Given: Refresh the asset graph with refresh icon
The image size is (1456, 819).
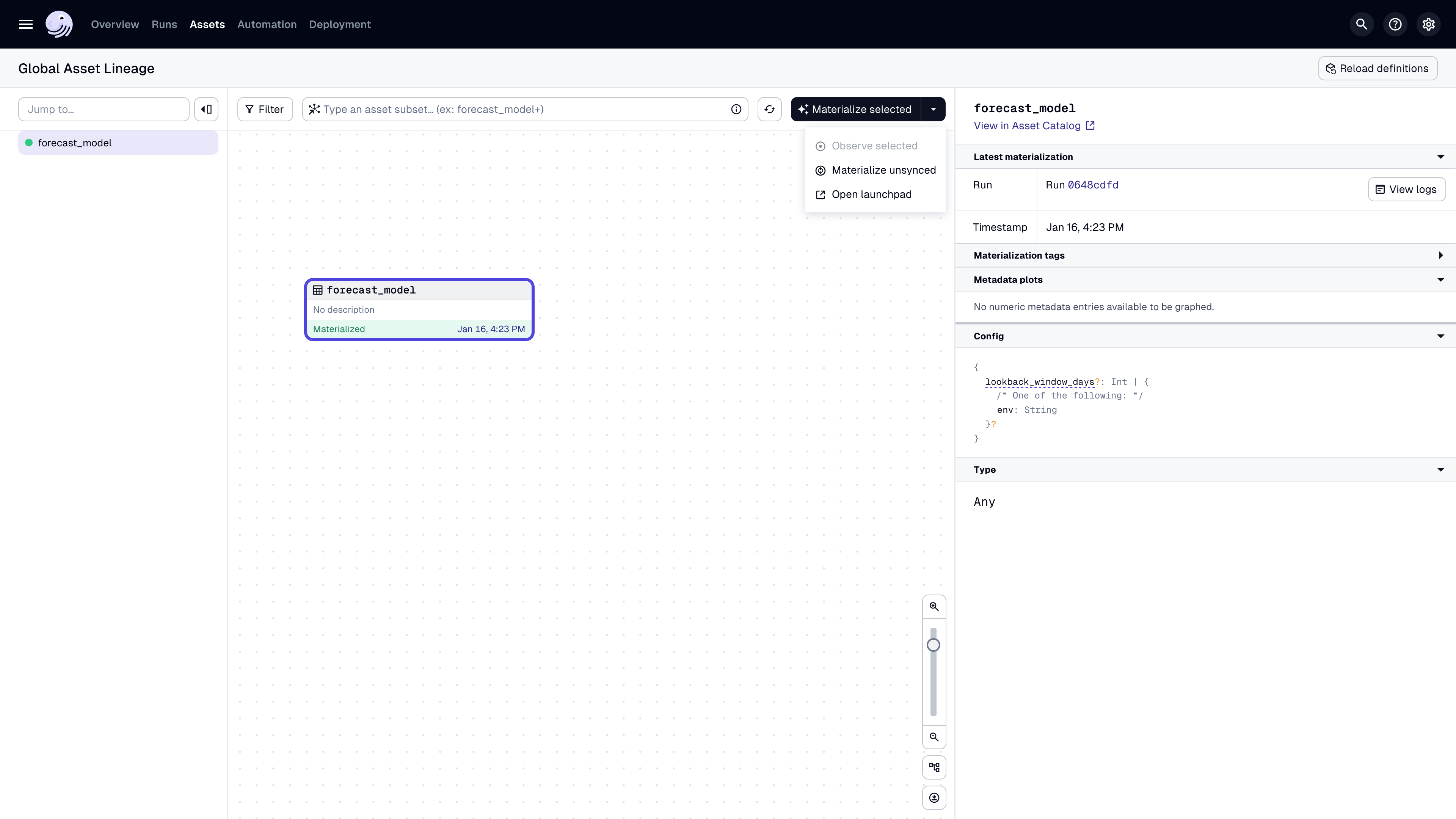Looking at the screenshot, I should pyautogui.click(x=769, y=109).
